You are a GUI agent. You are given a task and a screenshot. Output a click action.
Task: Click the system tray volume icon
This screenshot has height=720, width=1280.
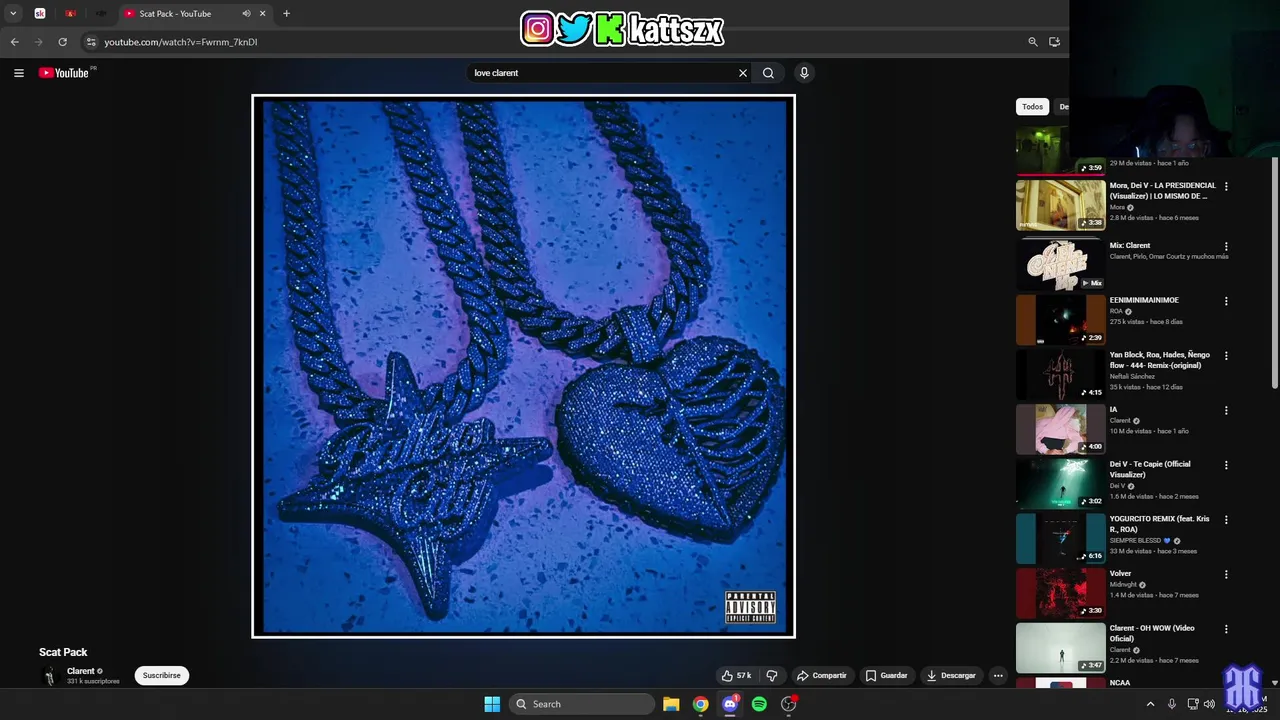click(1209, 704)
